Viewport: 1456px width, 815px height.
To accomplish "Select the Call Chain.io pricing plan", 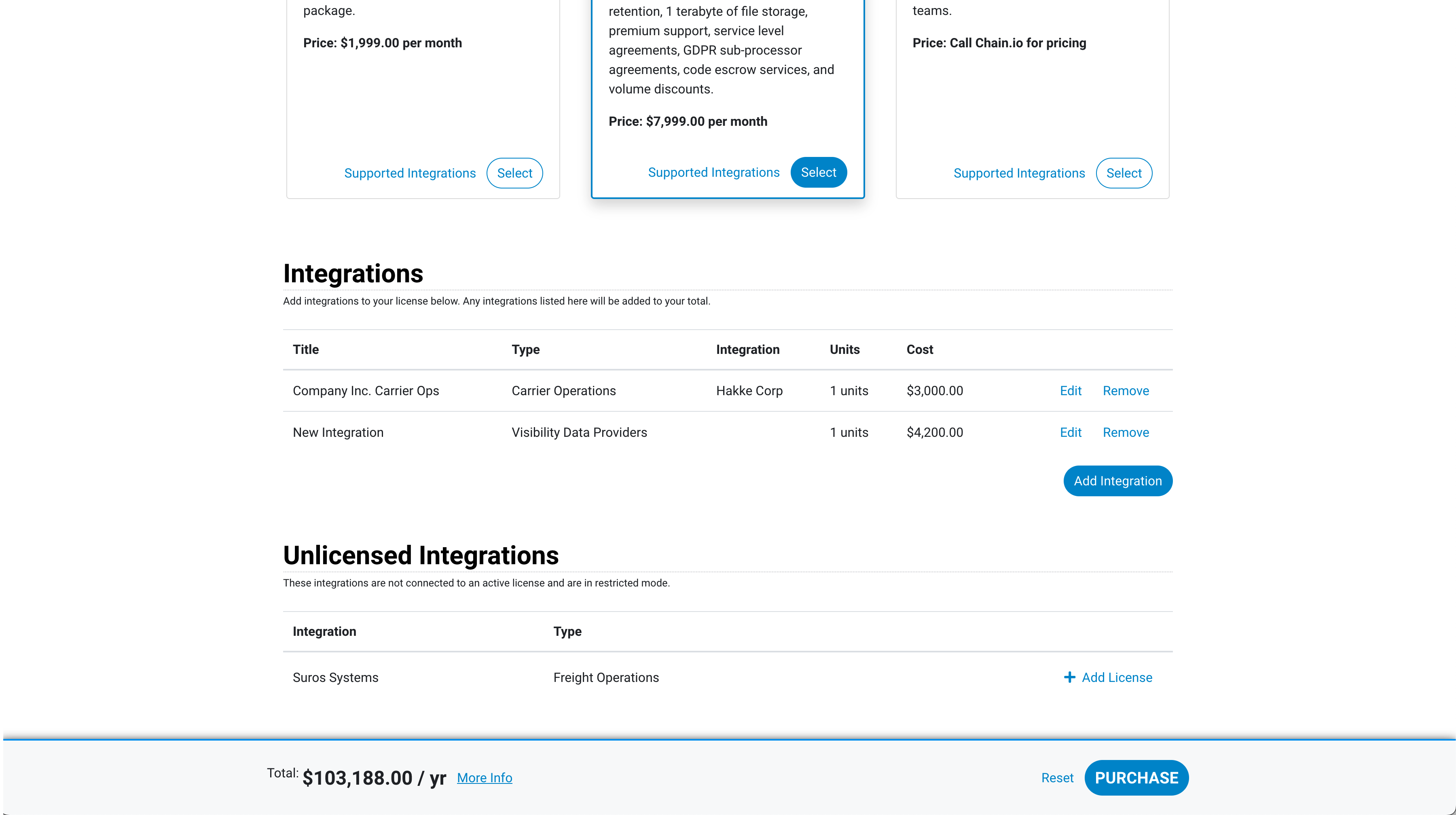I will pyautogui.click(x=1123, y=173).
